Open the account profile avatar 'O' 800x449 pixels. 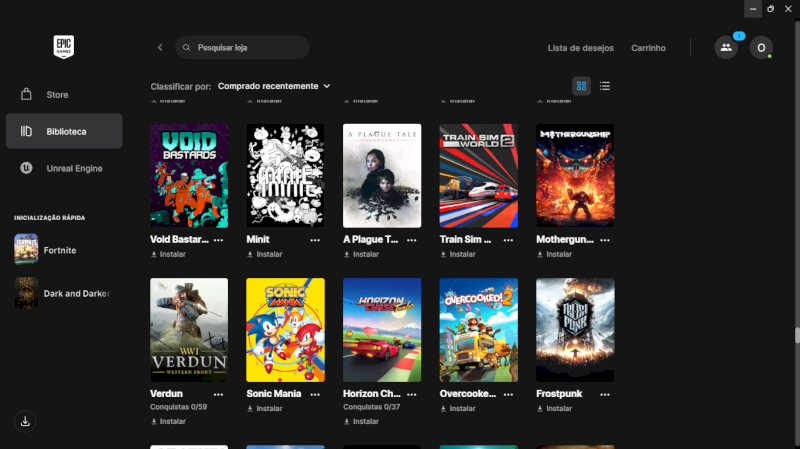click(761, 47)
